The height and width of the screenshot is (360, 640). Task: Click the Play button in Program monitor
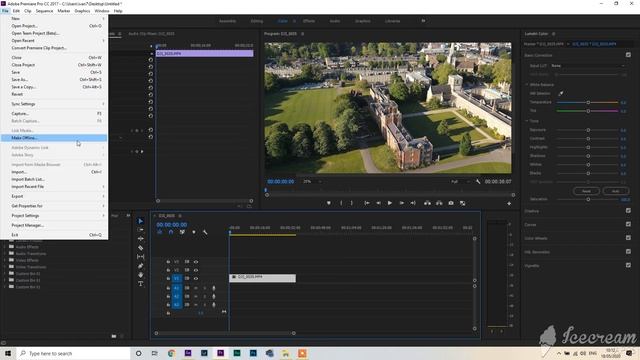(390, 203)
